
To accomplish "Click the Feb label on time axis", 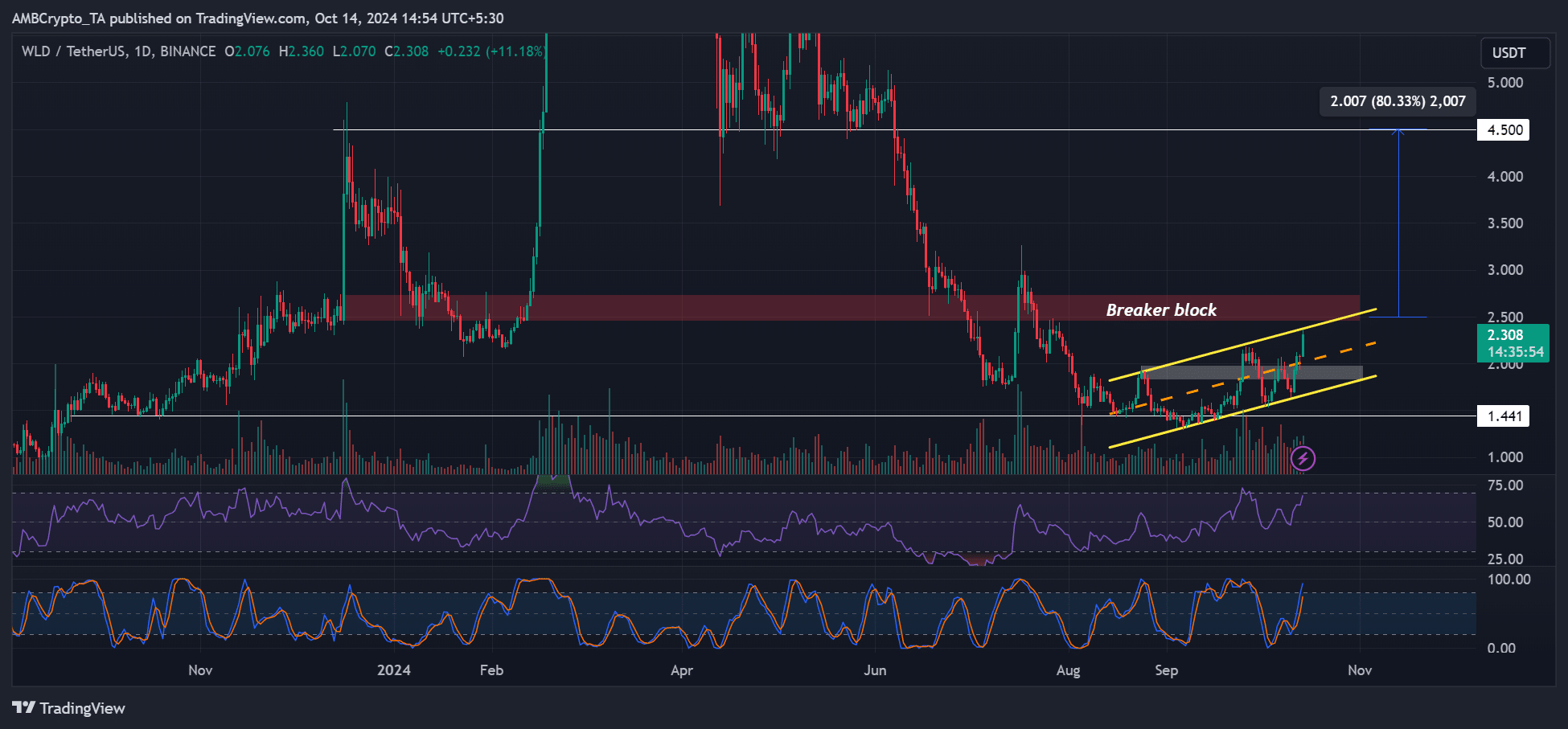I will tap(491, 670).
